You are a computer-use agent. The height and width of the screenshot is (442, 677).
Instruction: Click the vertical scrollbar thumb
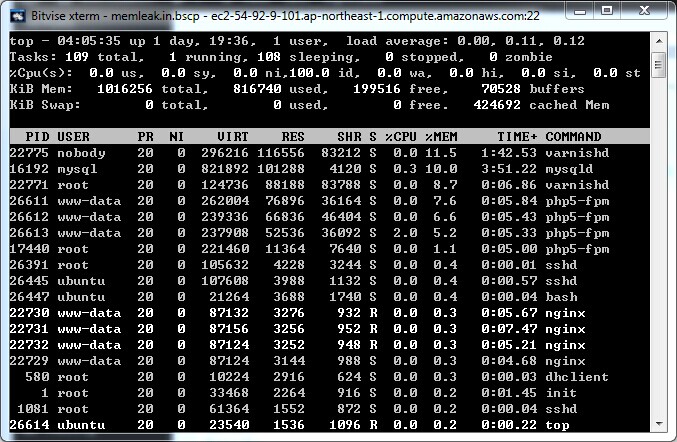(658, 65)
